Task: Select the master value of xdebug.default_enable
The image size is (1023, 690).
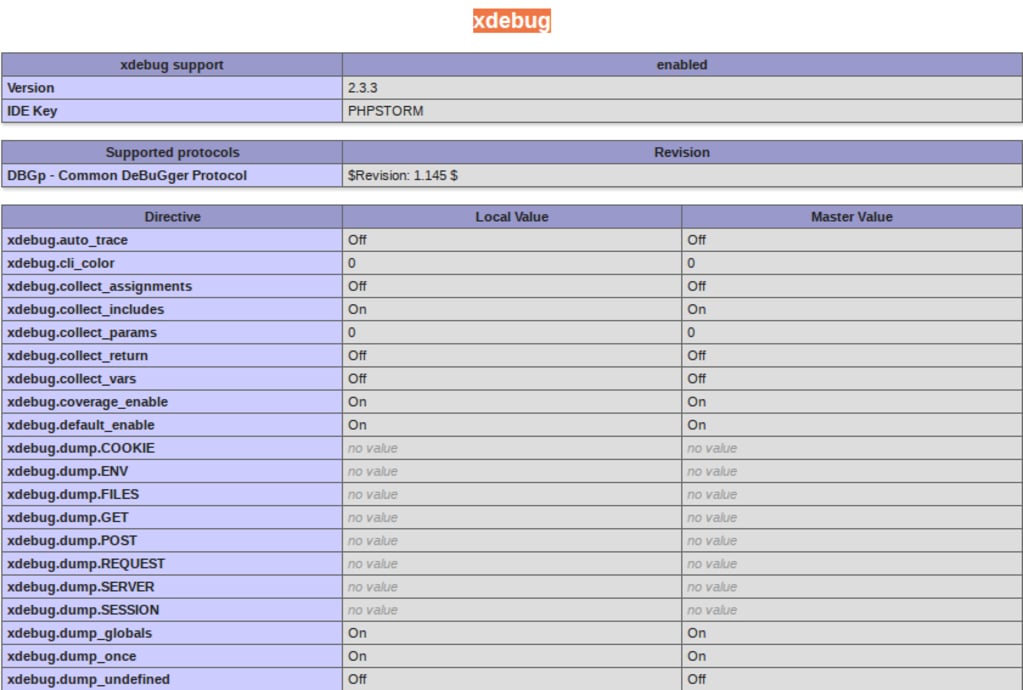Action: [x=696, y=425]
